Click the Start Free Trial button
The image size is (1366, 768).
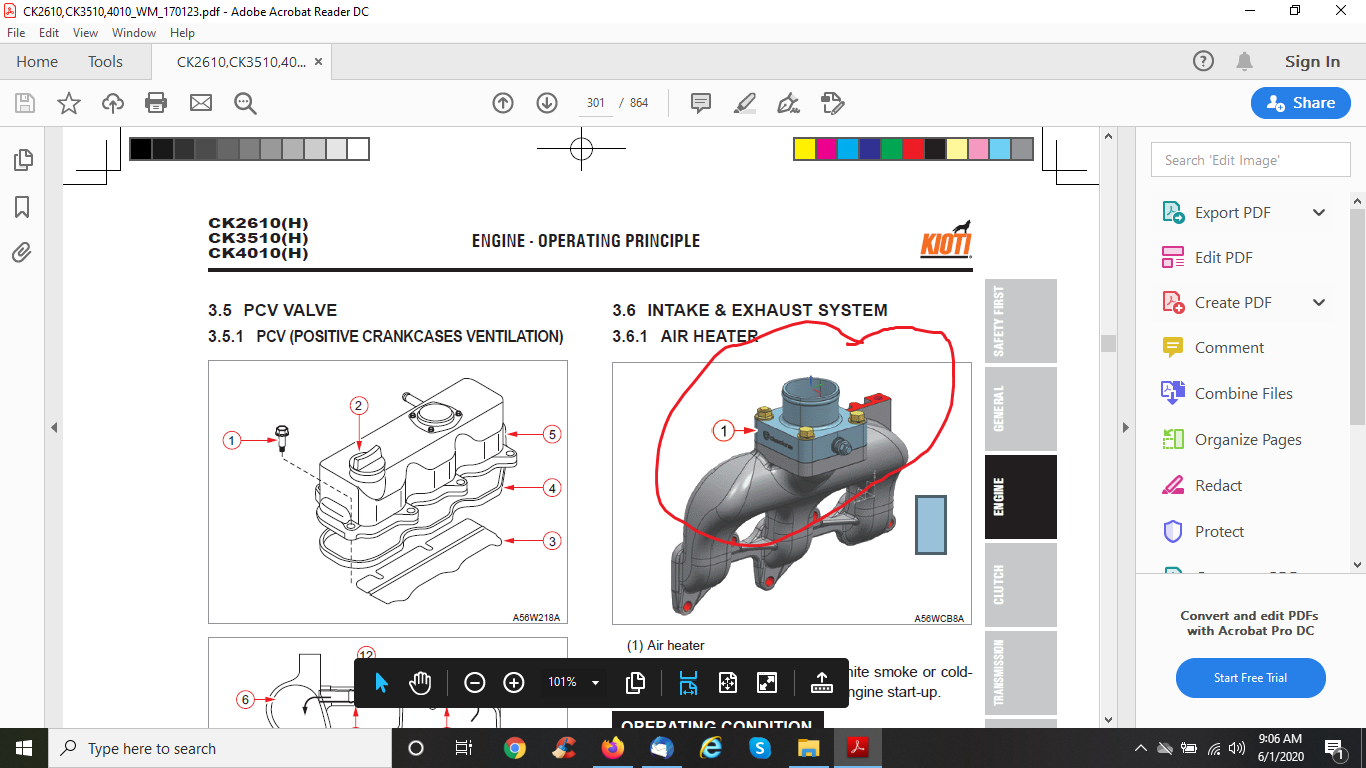(x=1250, y=678)
